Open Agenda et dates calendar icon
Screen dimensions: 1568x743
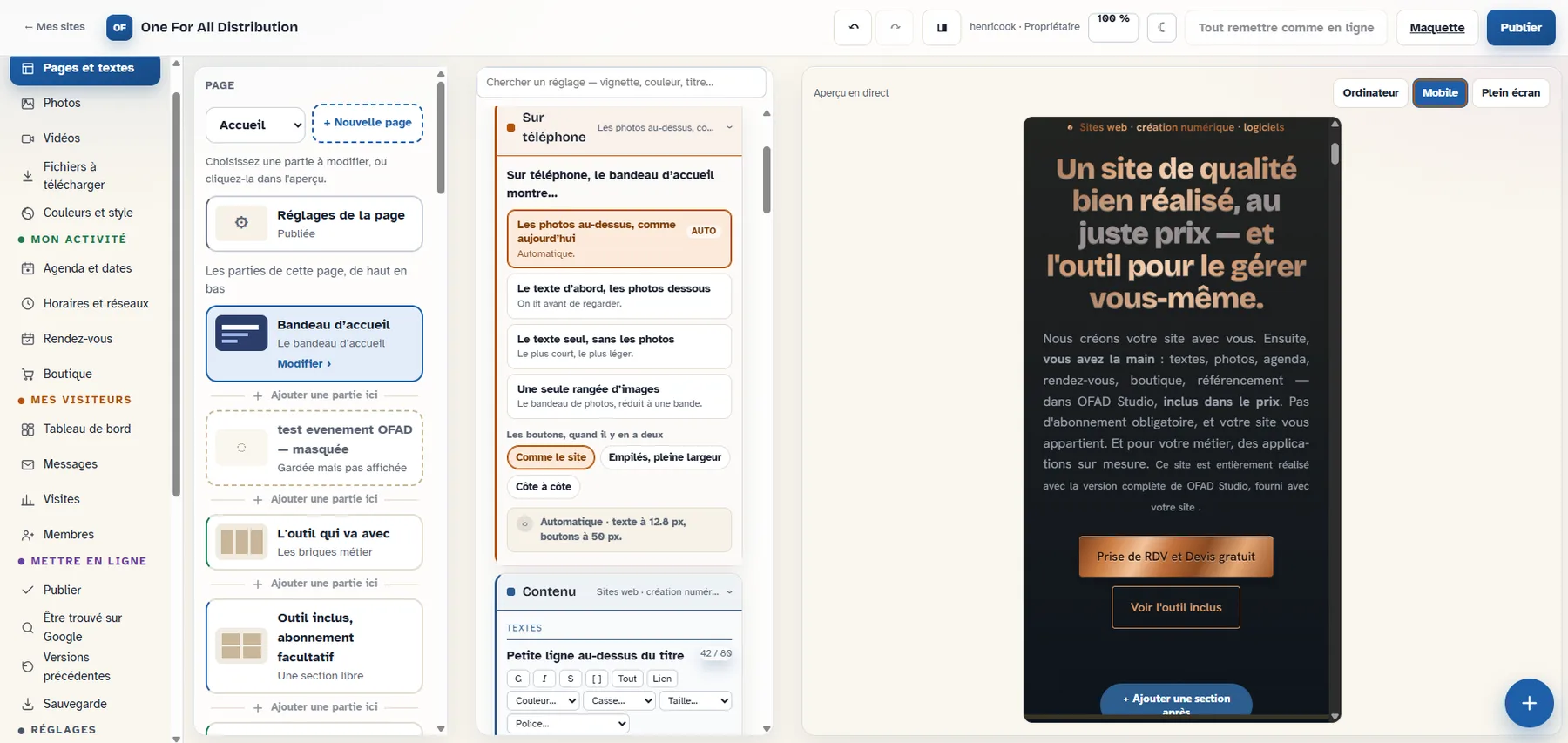[28, 268]
